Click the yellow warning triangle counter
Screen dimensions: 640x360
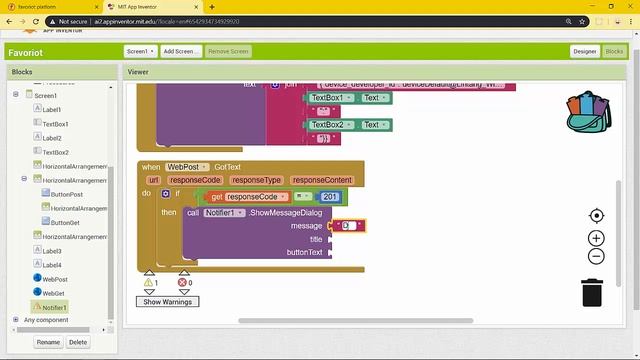(x=148, y=282)
